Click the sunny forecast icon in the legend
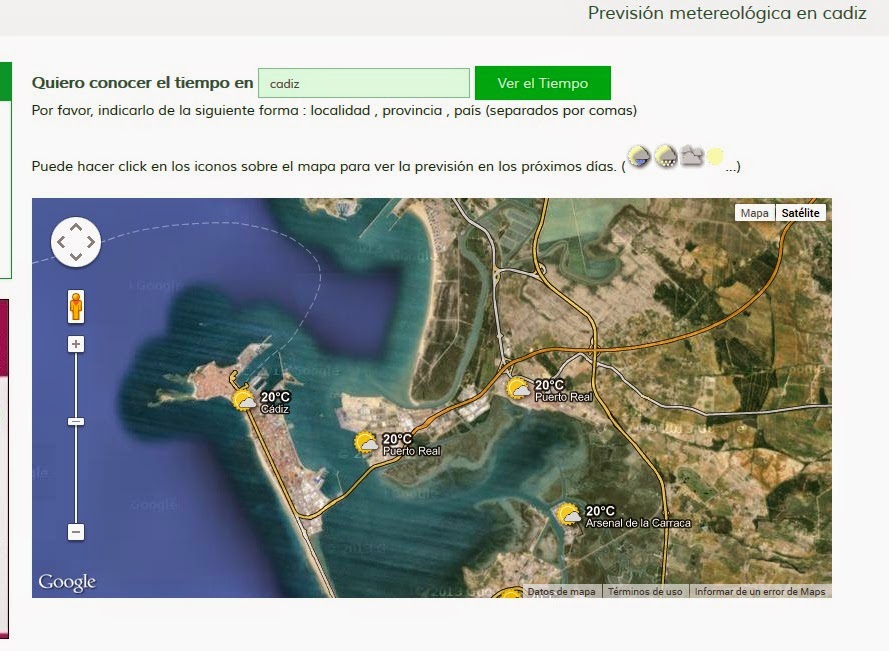 (718, 156)
